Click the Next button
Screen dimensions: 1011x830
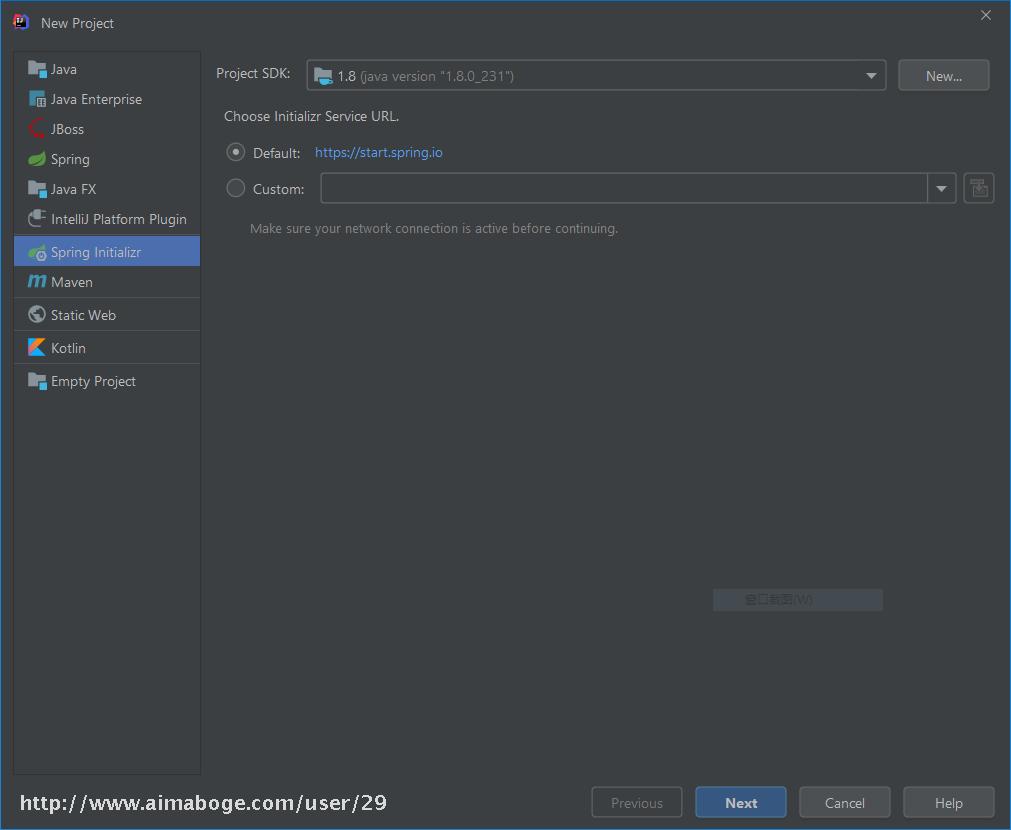(x=741, y=802)
